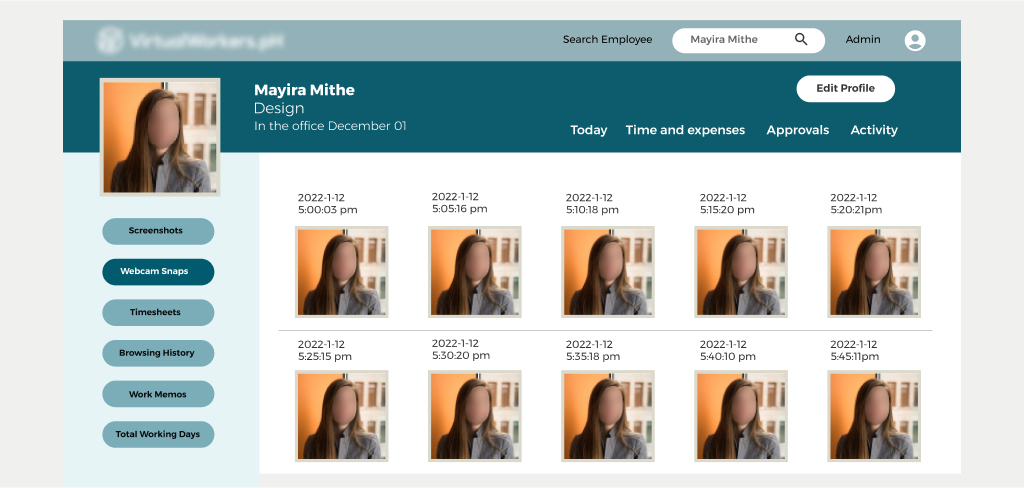The width and height of the screenshot is (1024, 488).
Task: Open the 5:30:20 pm webcam snapshot
Action: (x=475, y=416)
